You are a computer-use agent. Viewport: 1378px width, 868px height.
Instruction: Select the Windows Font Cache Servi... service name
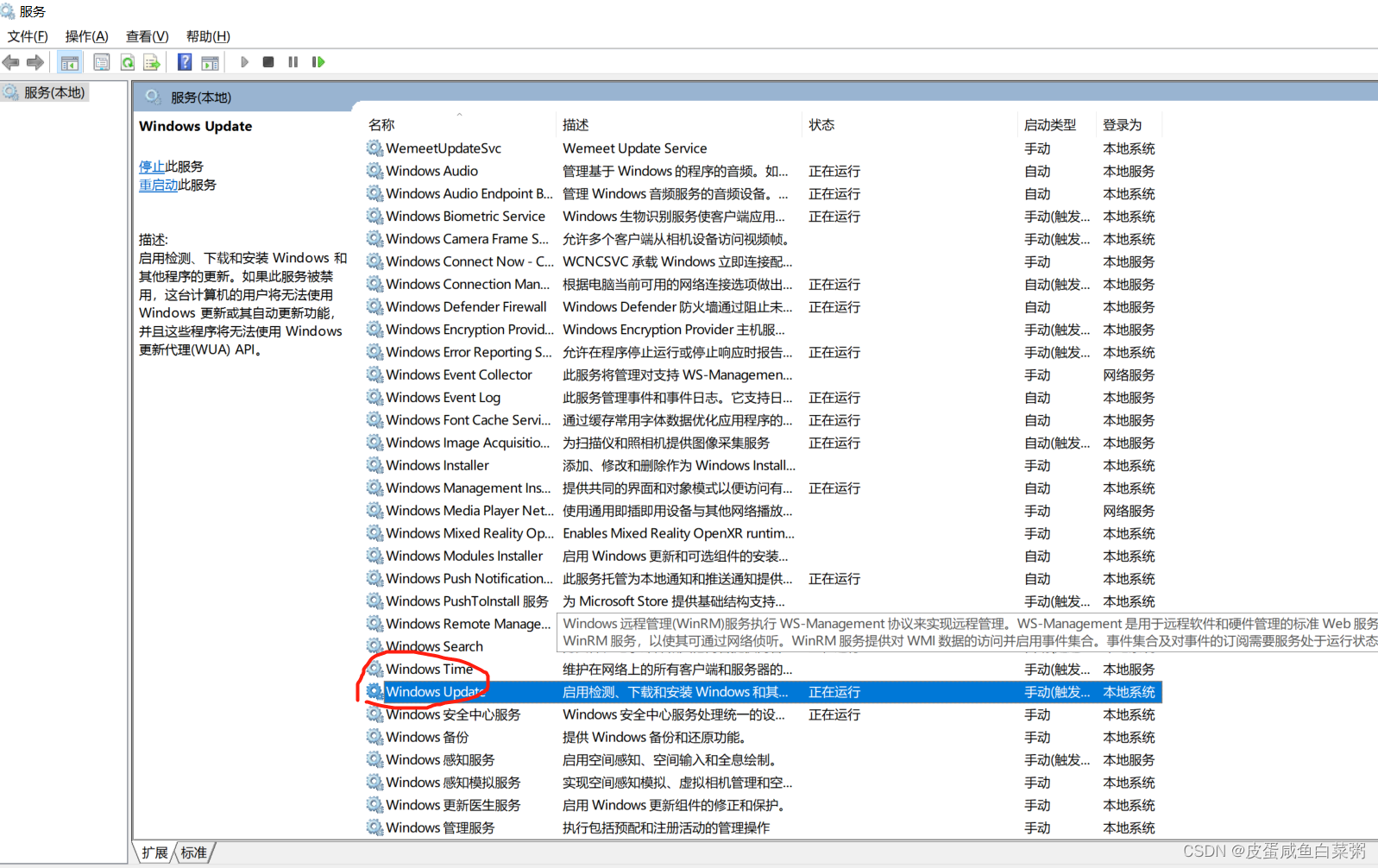click(468, 420)
